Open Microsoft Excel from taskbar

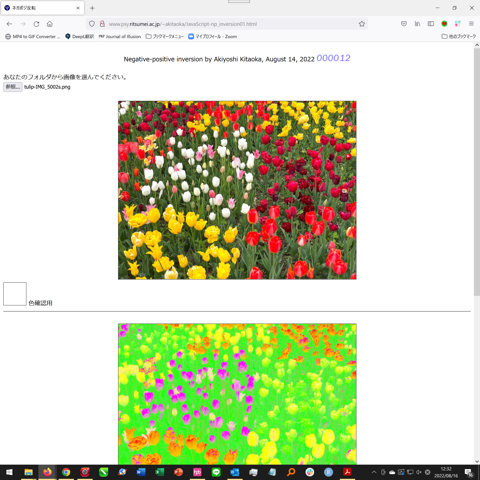pos(160,472)
